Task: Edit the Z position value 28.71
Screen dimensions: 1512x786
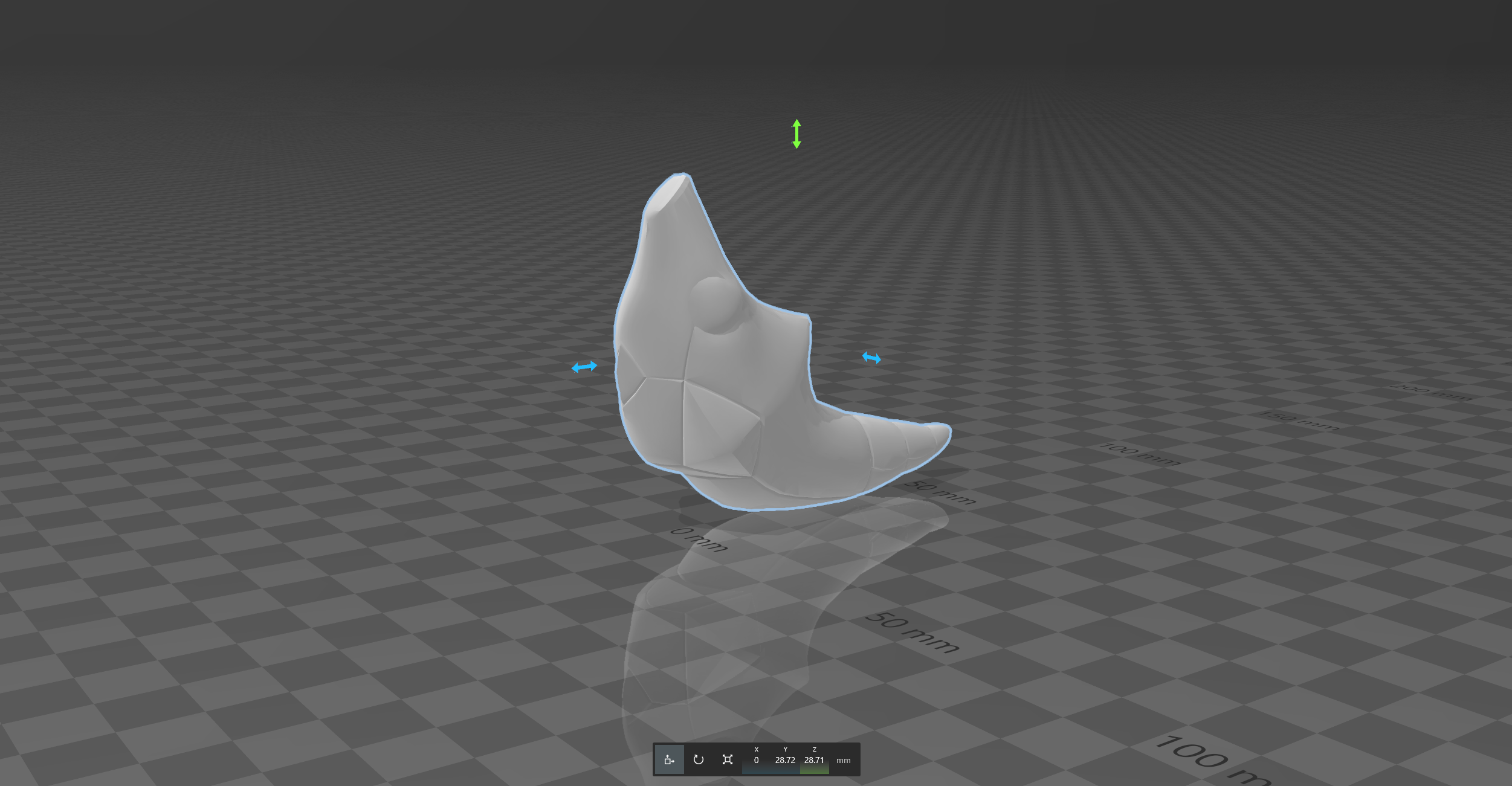Action: 814,760
